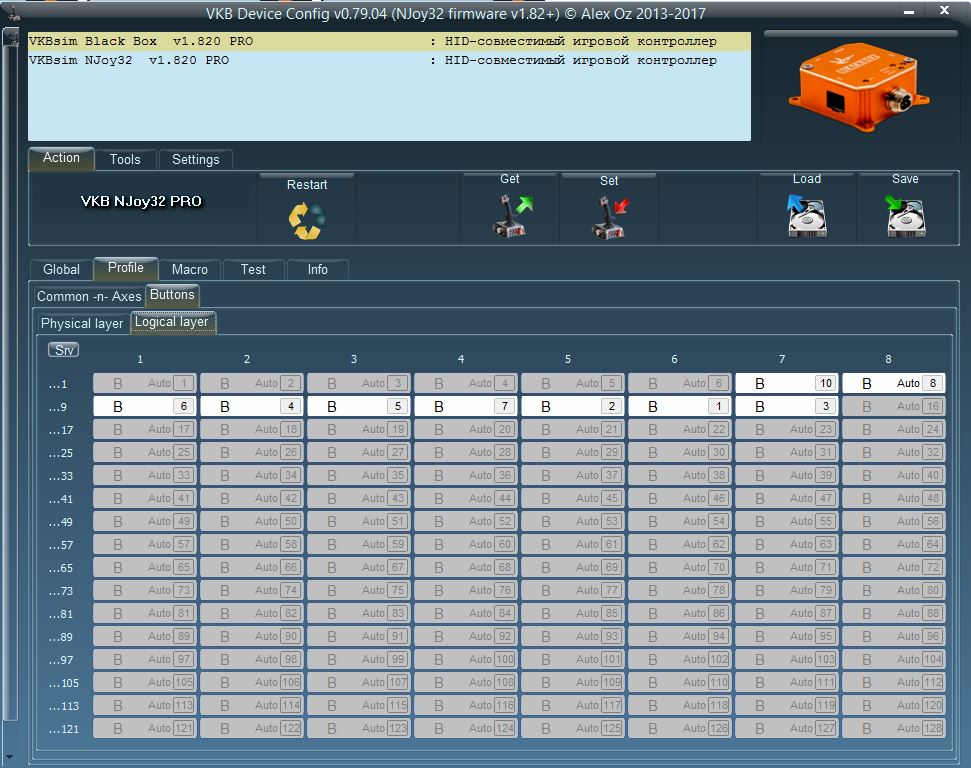Open the Settings tab
The image size is (971, 768).
(x=196, y=159)
